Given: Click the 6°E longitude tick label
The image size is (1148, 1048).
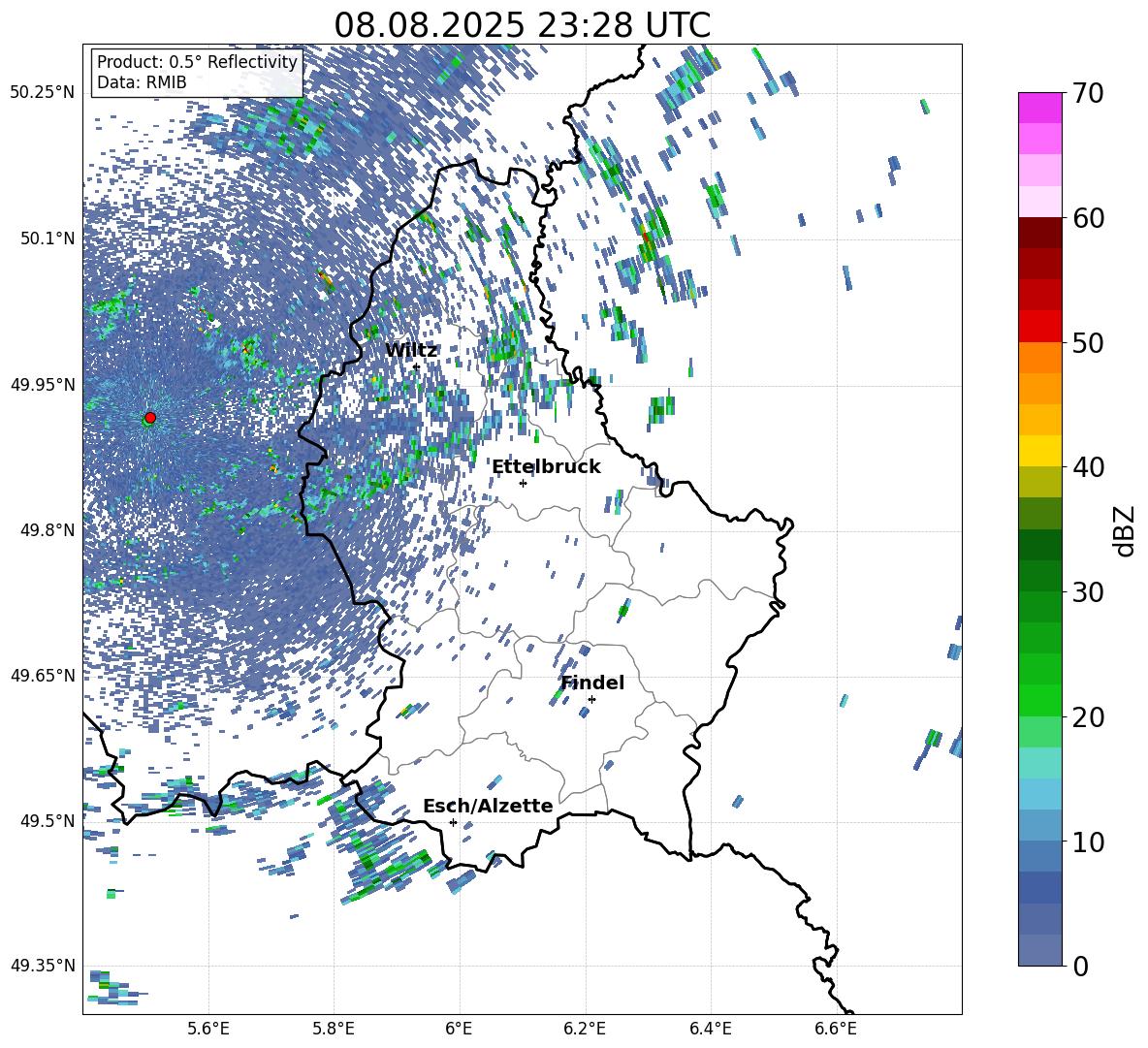Looking at the screenshot, I should click(459, 1029).
